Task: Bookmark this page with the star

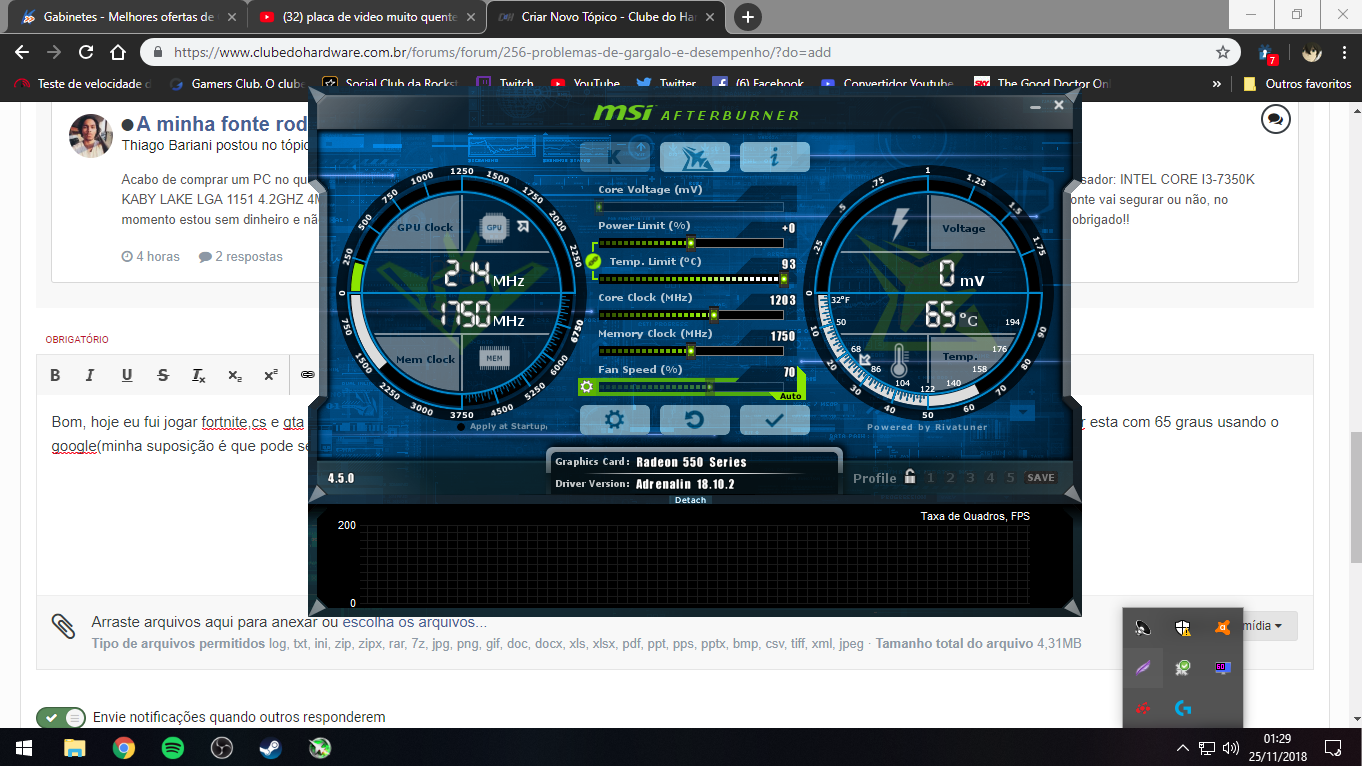Action: 1222,53
